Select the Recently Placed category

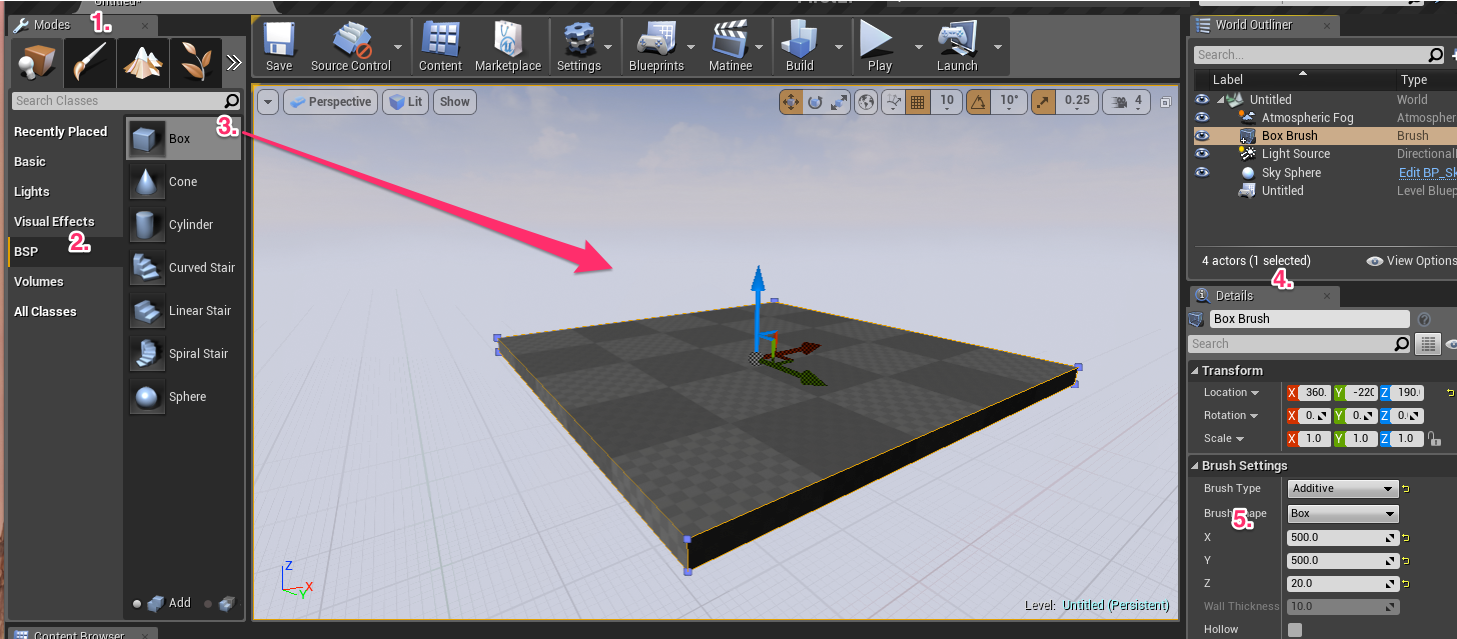tap(60, 132)
